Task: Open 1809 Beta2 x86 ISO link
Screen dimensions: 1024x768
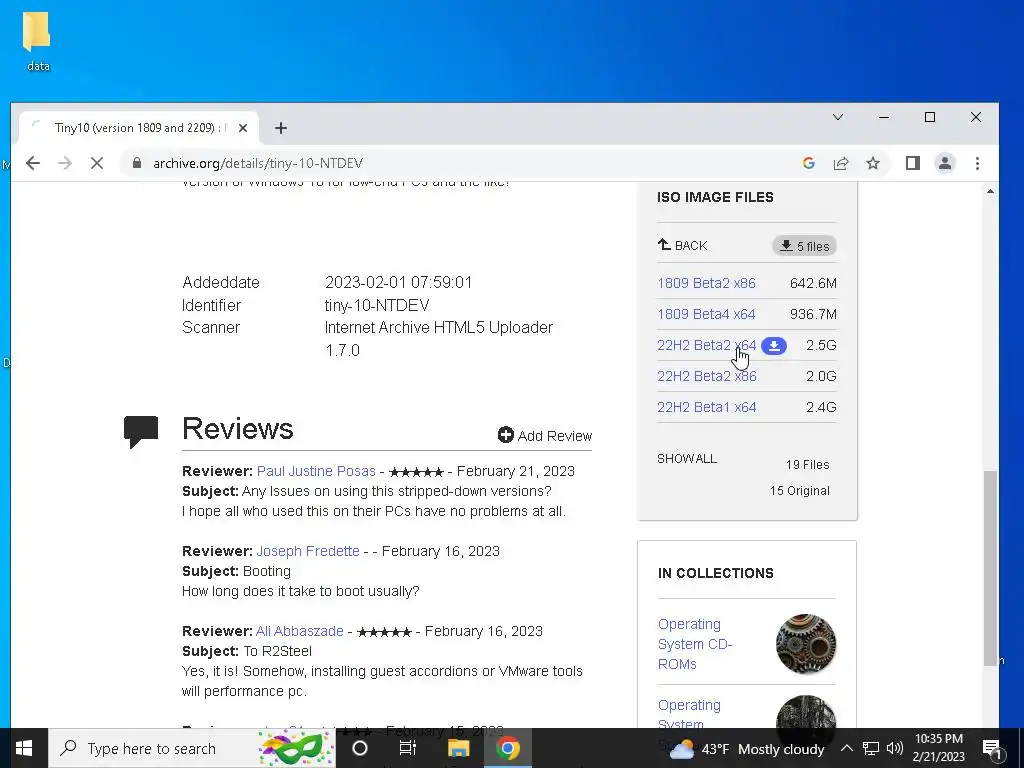Action: (x=706, y=283)
